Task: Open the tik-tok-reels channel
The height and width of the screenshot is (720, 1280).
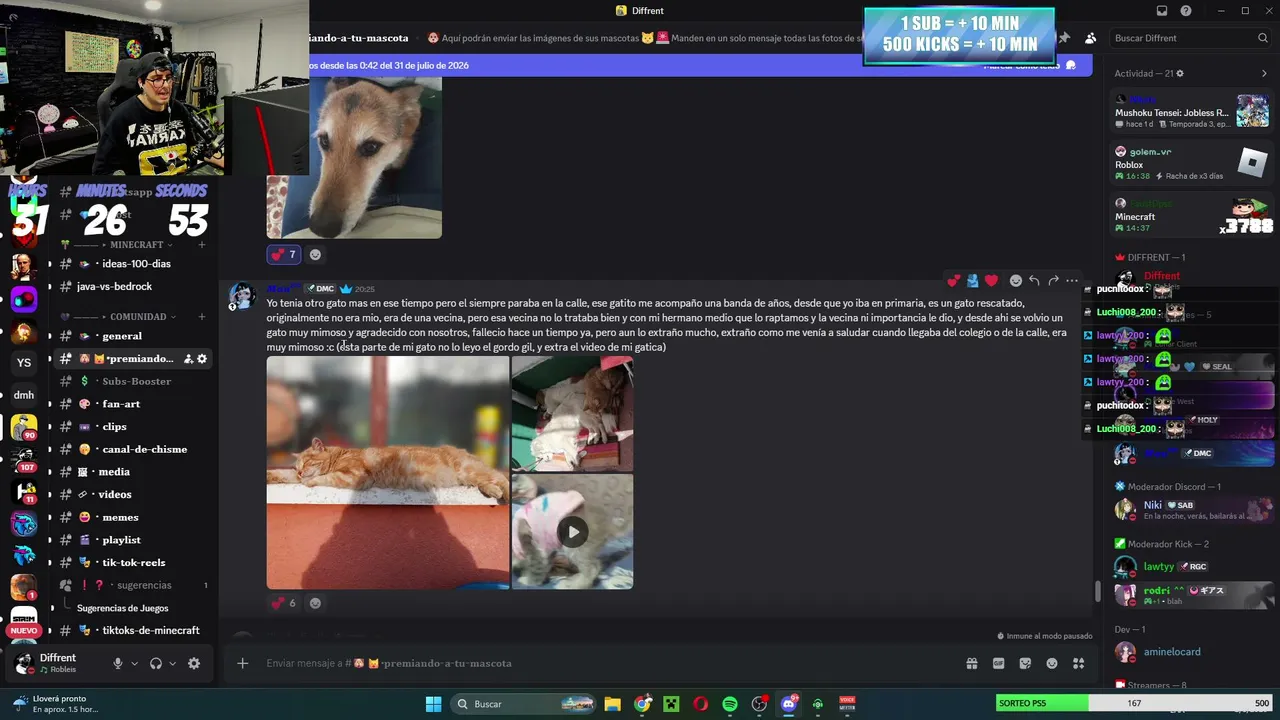Action: [x=134, y=562]
